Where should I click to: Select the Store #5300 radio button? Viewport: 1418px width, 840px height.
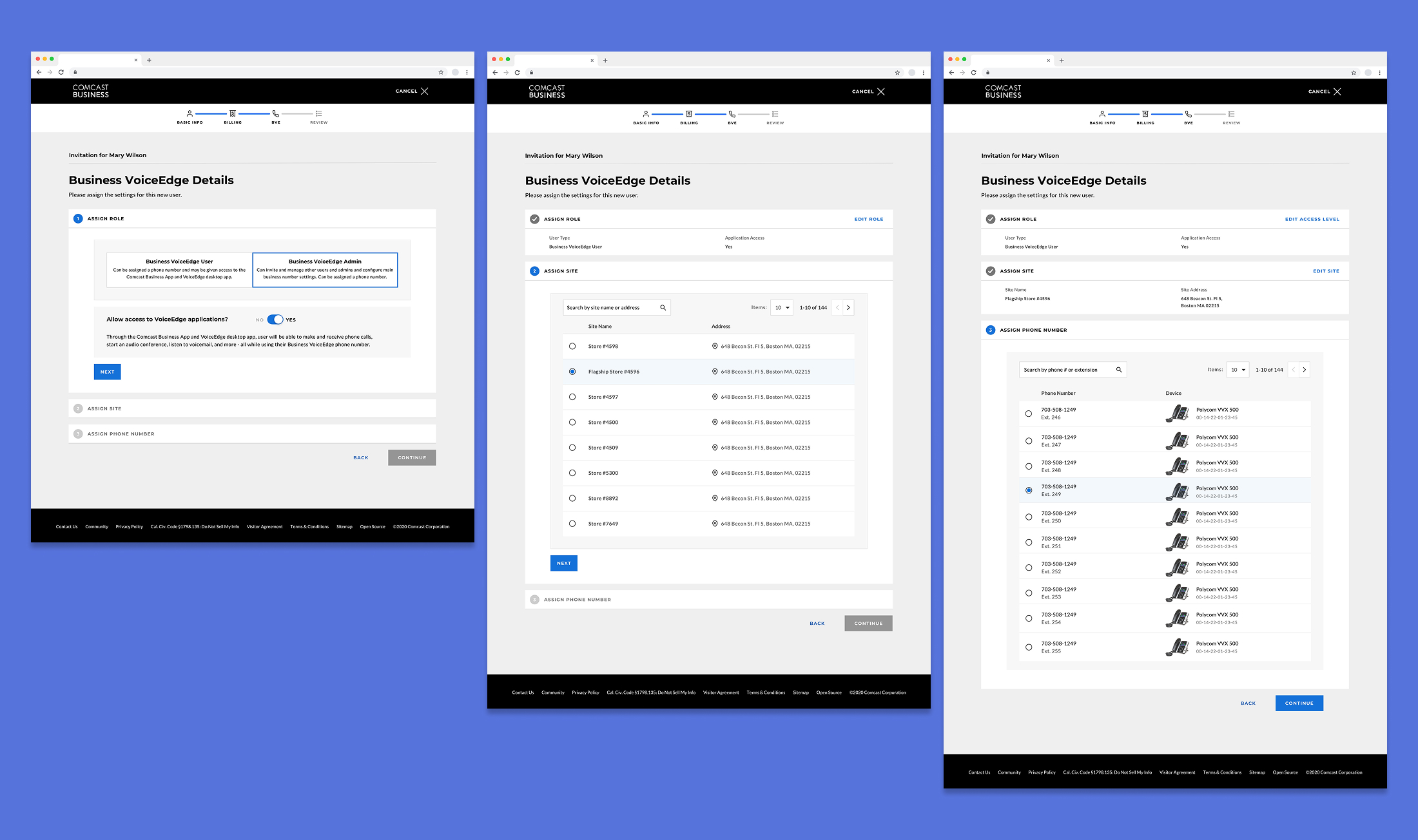(x=572, y=473)
